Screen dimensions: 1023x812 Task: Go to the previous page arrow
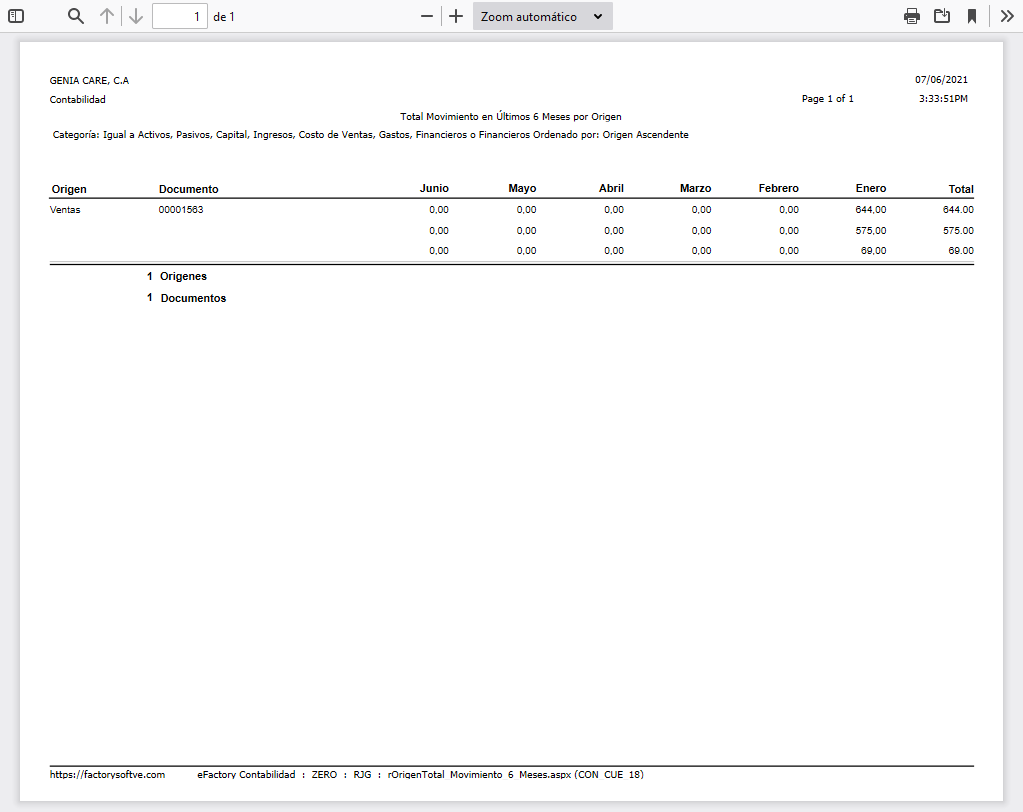point(107,16)
